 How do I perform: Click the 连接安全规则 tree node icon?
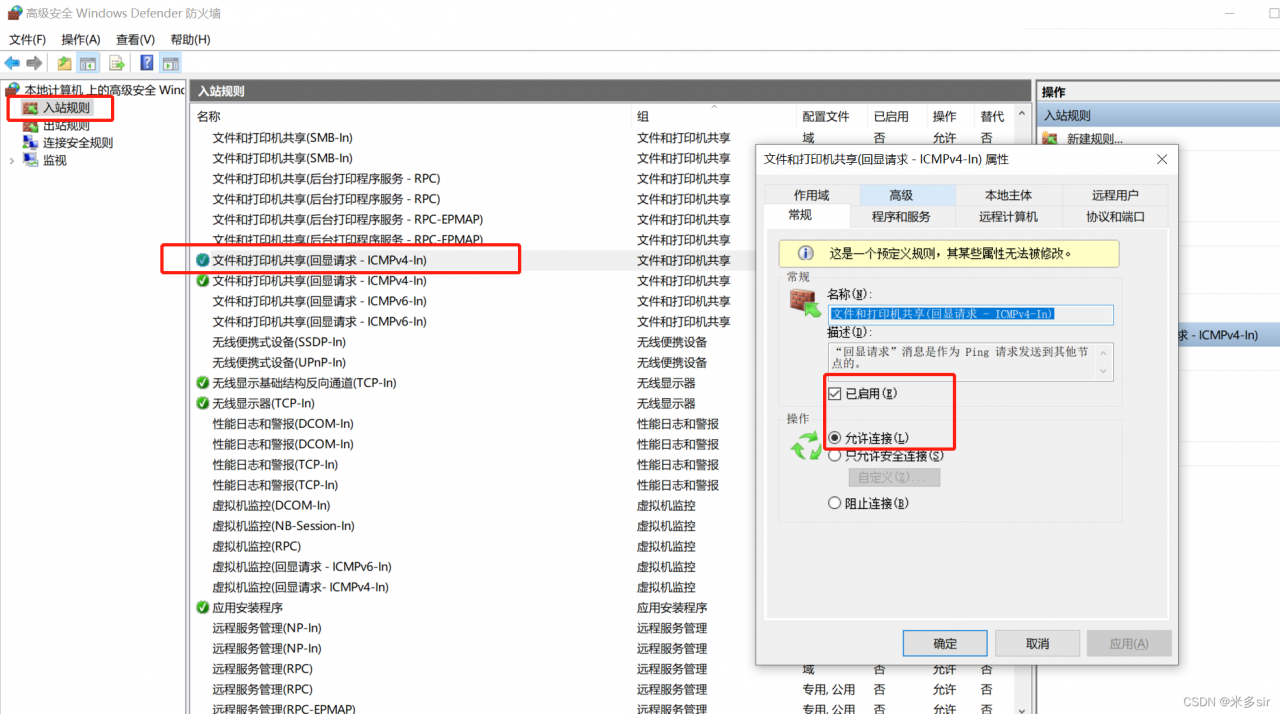(x=31, y=143)
